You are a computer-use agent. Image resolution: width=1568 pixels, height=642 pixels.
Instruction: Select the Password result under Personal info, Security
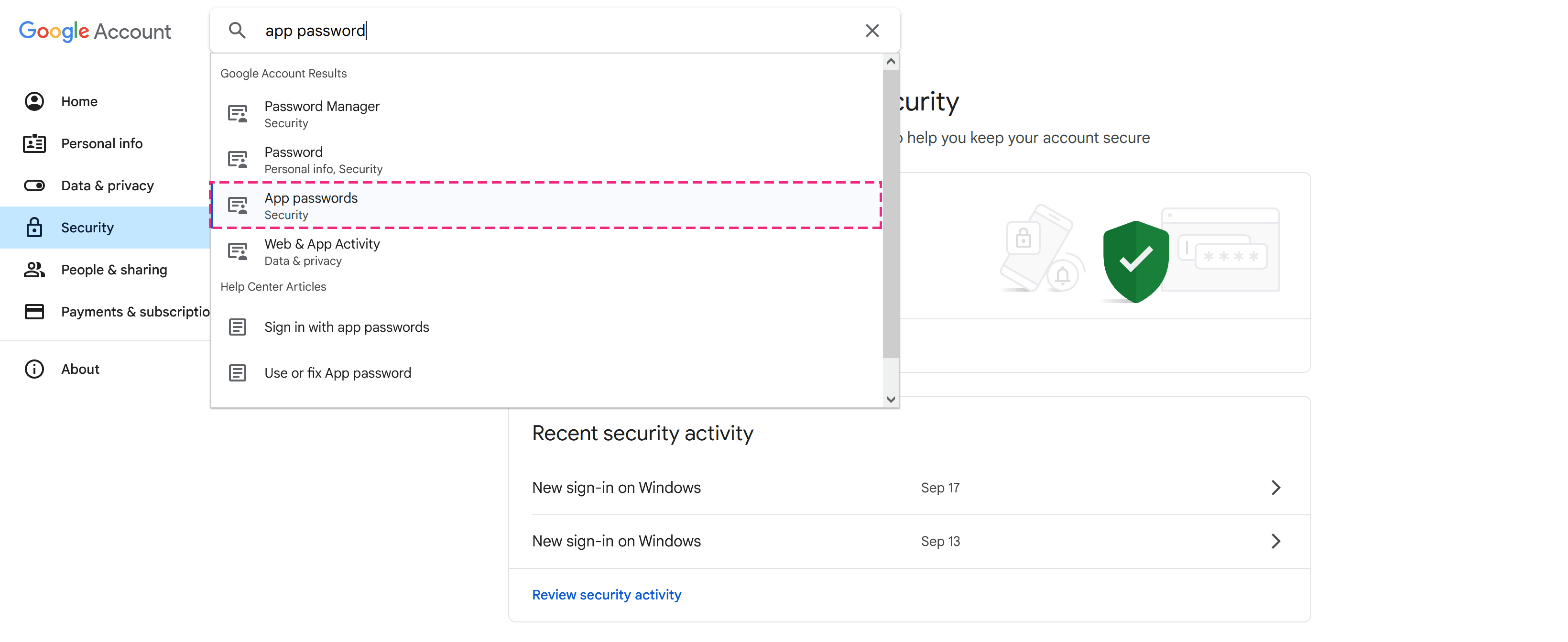pos(546,160)
